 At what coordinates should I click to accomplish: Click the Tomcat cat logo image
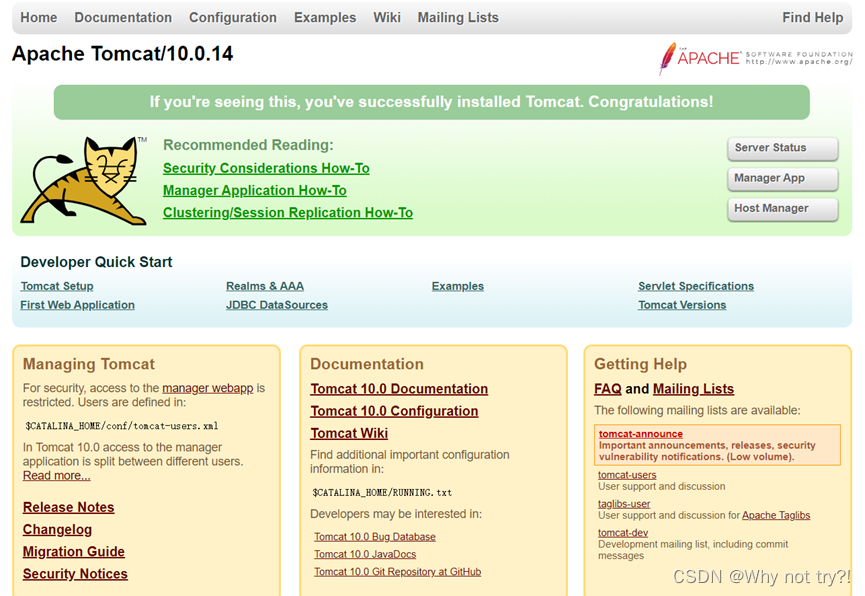[x=84, y=180]
